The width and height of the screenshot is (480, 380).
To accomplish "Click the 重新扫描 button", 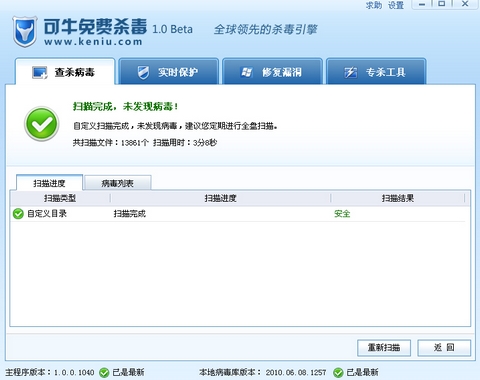I will pyautogui.click(x=384, y=348).
